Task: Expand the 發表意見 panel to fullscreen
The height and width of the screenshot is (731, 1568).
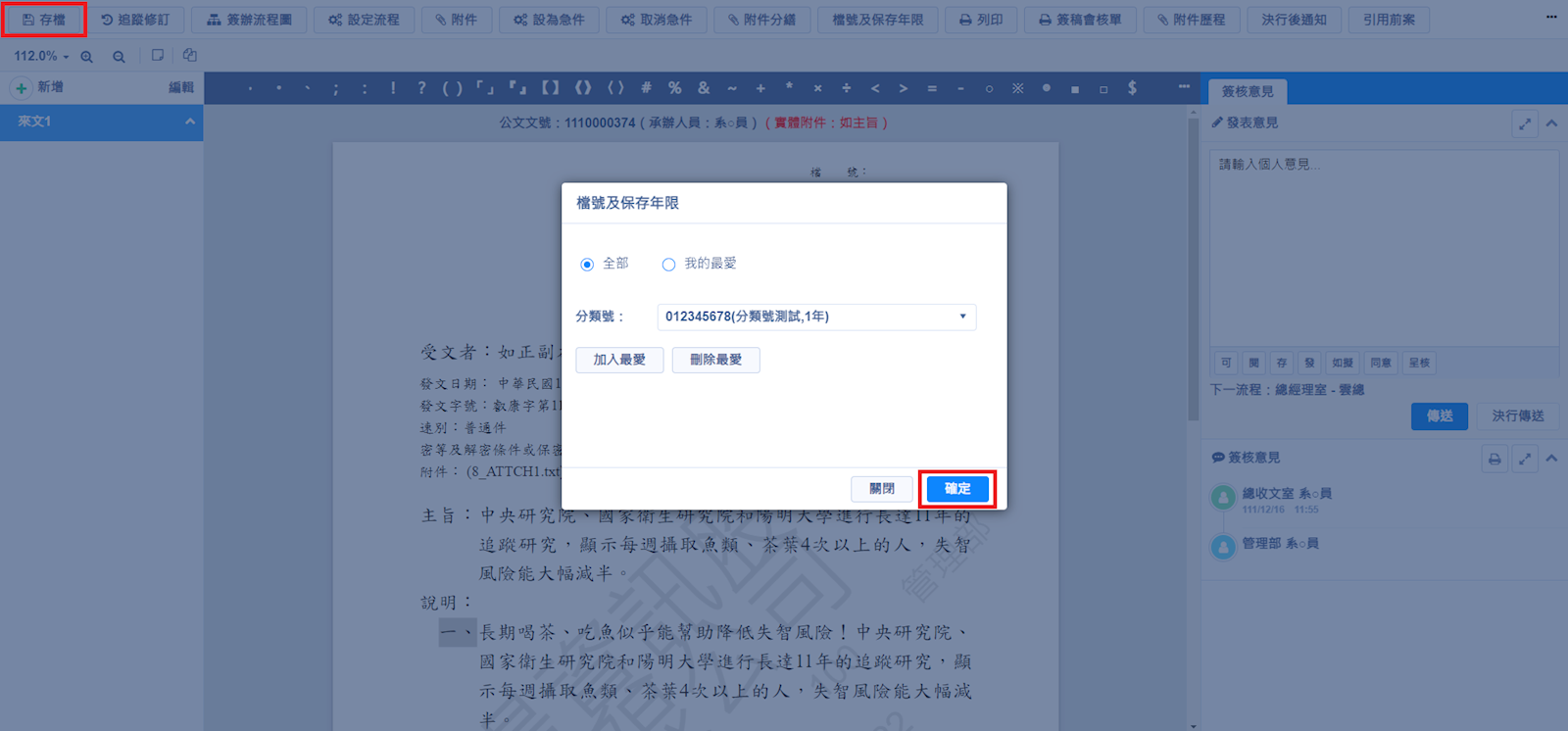Action: coord(1525,123)
